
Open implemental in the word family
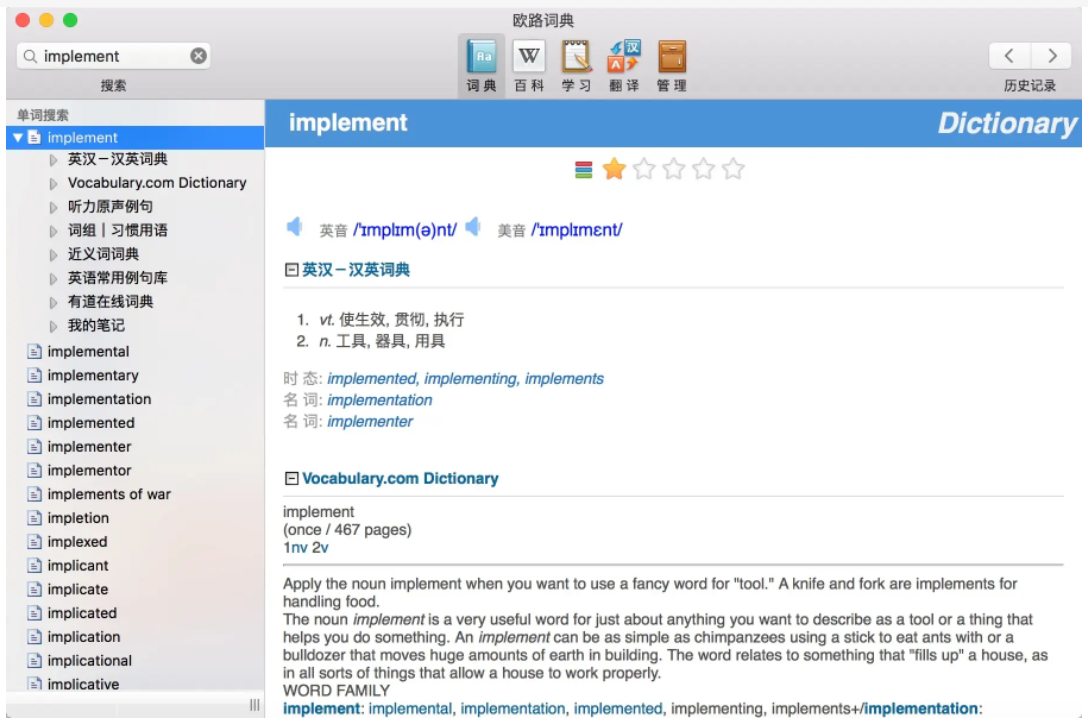click(410, 709)
